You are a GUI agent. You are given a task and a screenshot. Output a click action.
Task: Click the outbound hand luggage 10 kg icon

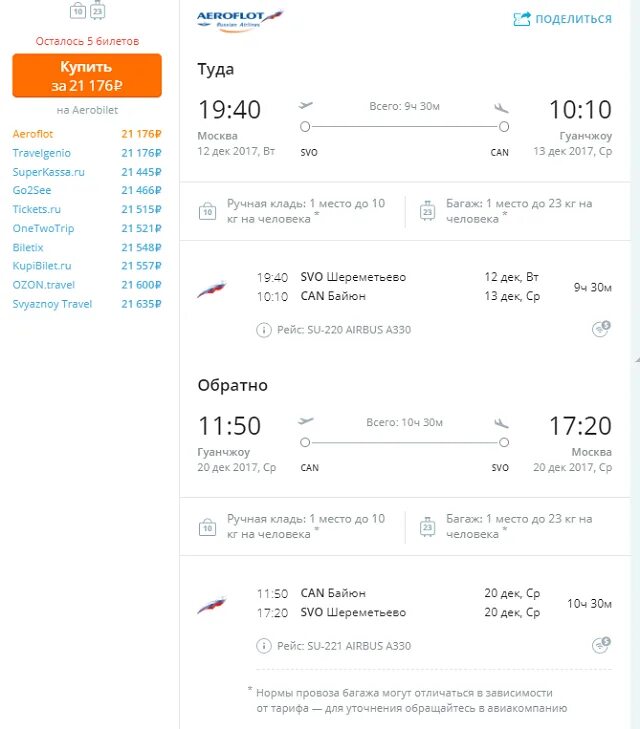[207, 211]
